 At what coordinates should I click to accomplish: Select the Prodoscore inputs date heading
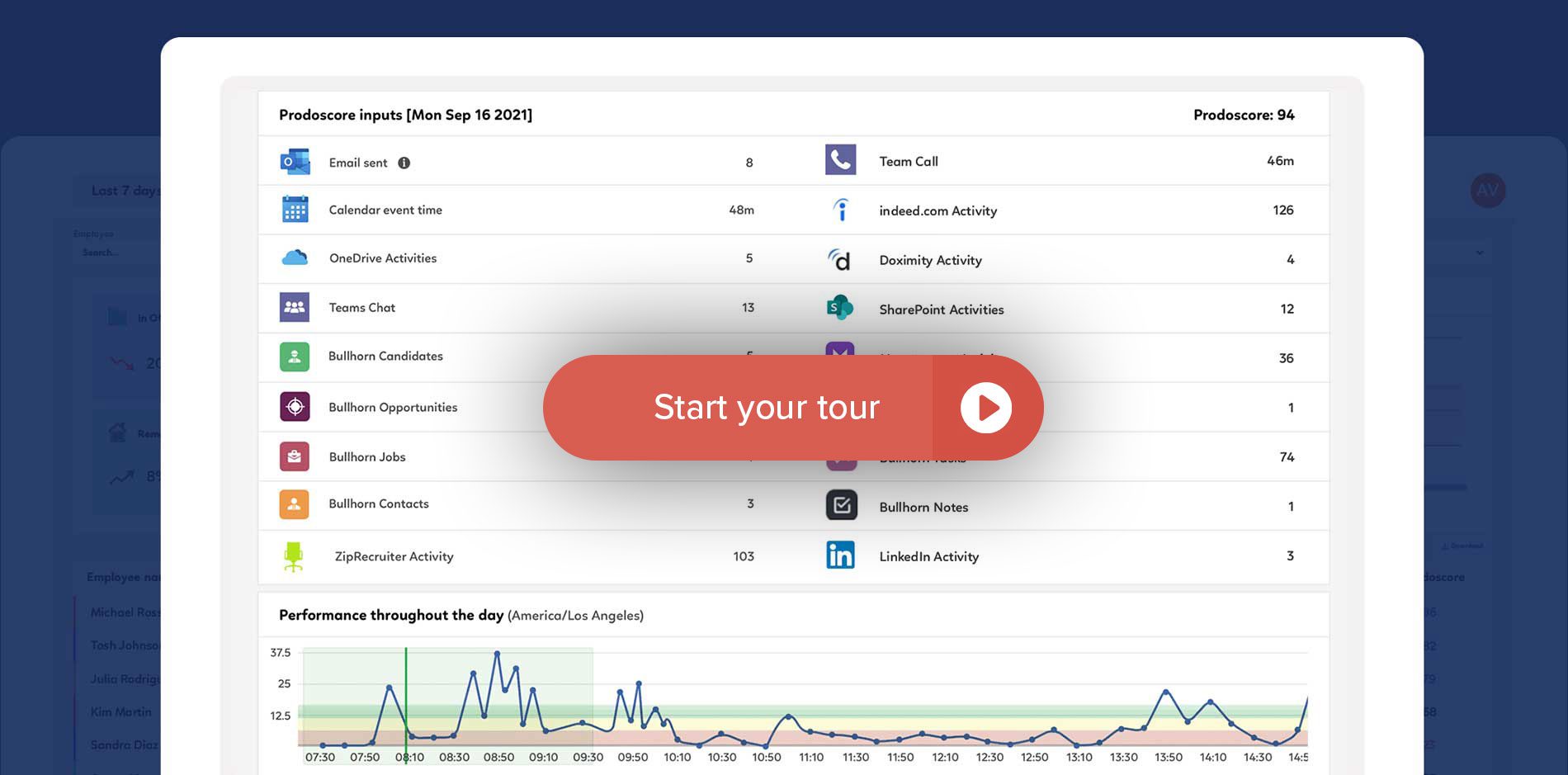click(x=405, y=115)
